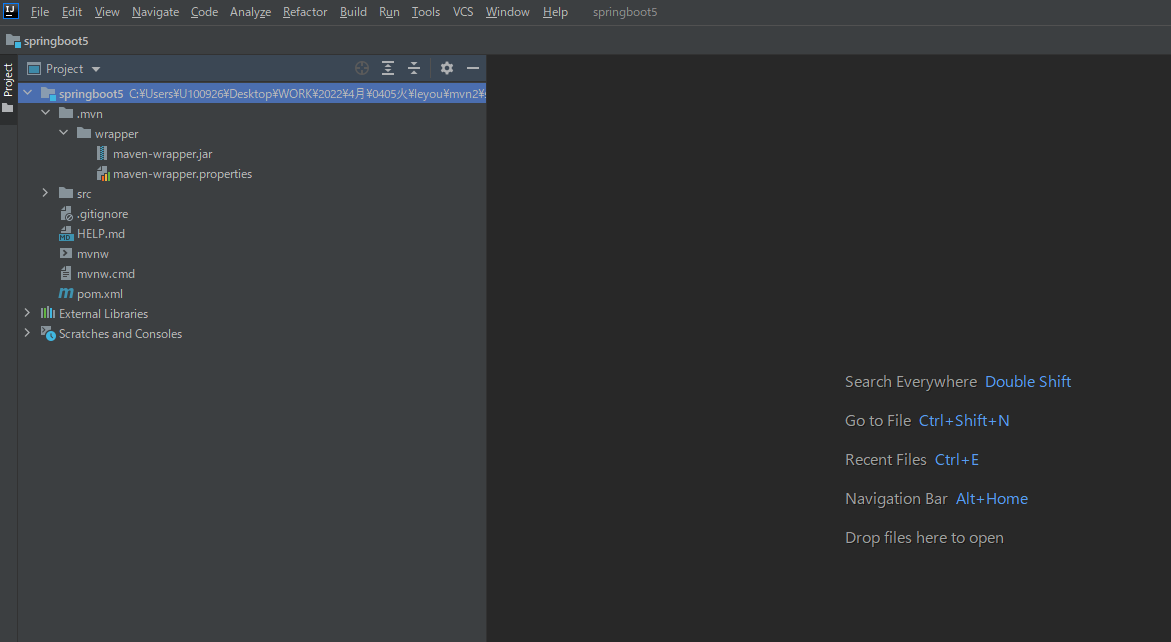The height and width of the screenshot is (642, 1171).
Task: Click the maven-wrapper.properties file icon
Action: [x=103, y=174]
